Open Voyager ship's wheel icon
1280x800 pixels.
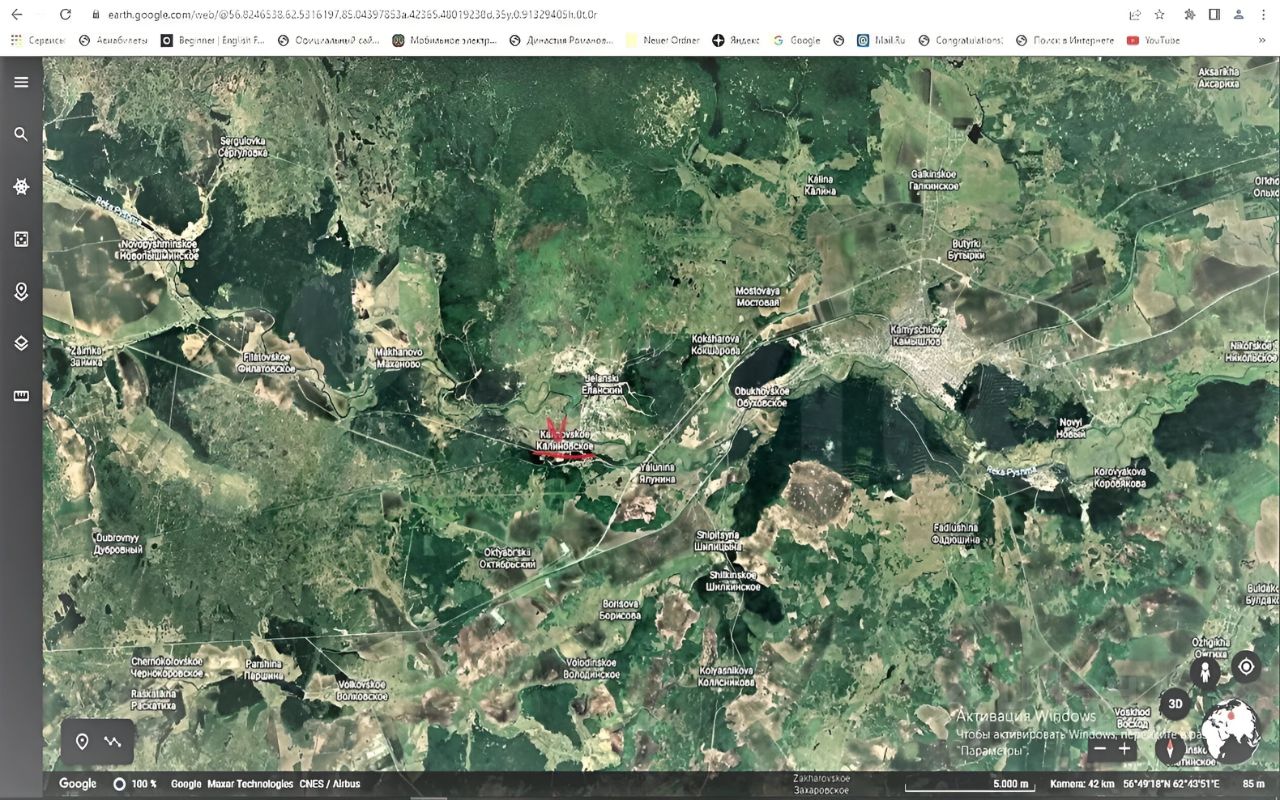(21, 187)
